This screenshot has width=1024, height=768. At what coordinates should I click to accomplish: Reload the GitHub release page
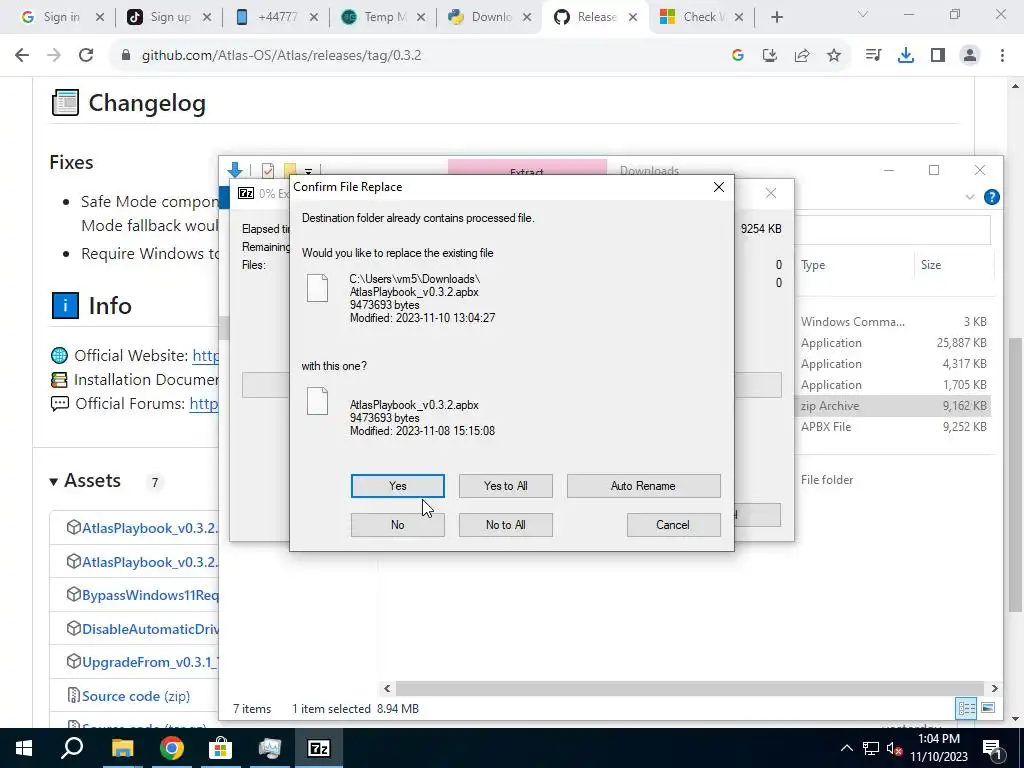(86, 56)
